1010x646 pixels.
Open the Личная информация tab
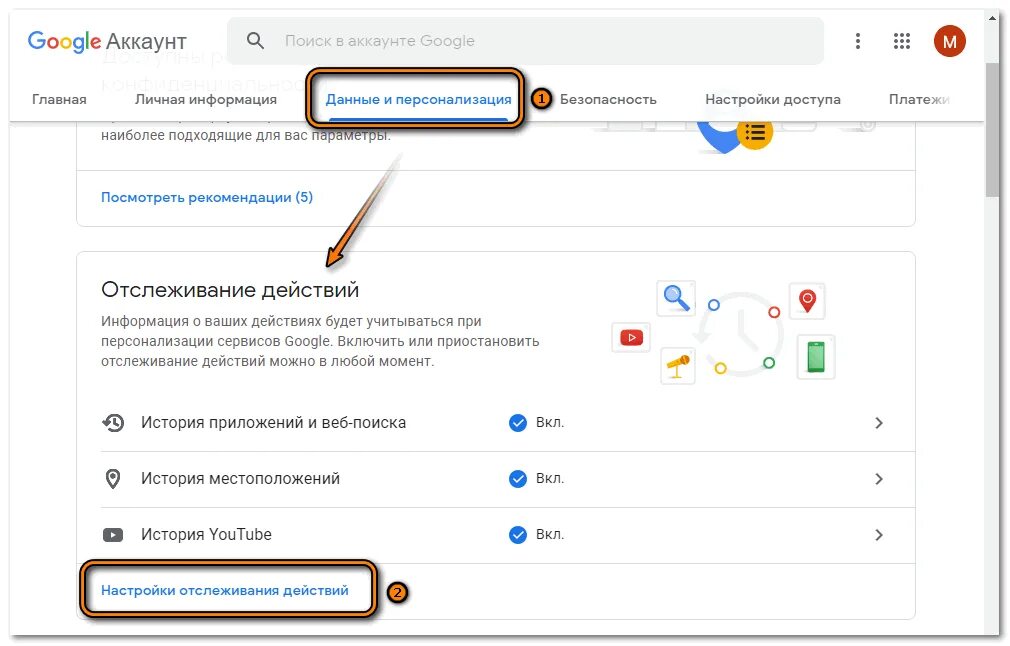(205, 99)
